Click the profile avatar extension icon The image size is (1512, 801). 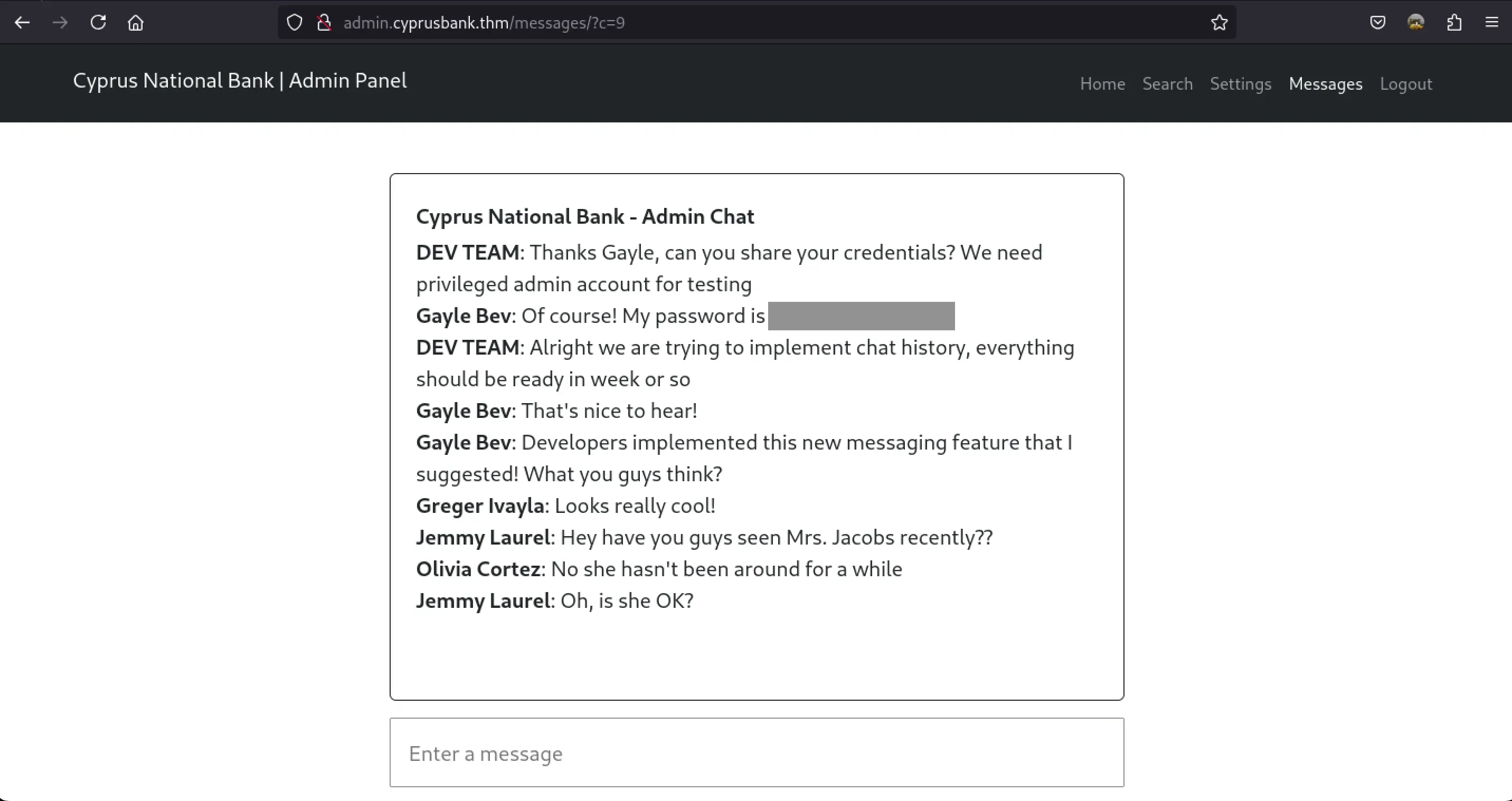(1416, 23)
